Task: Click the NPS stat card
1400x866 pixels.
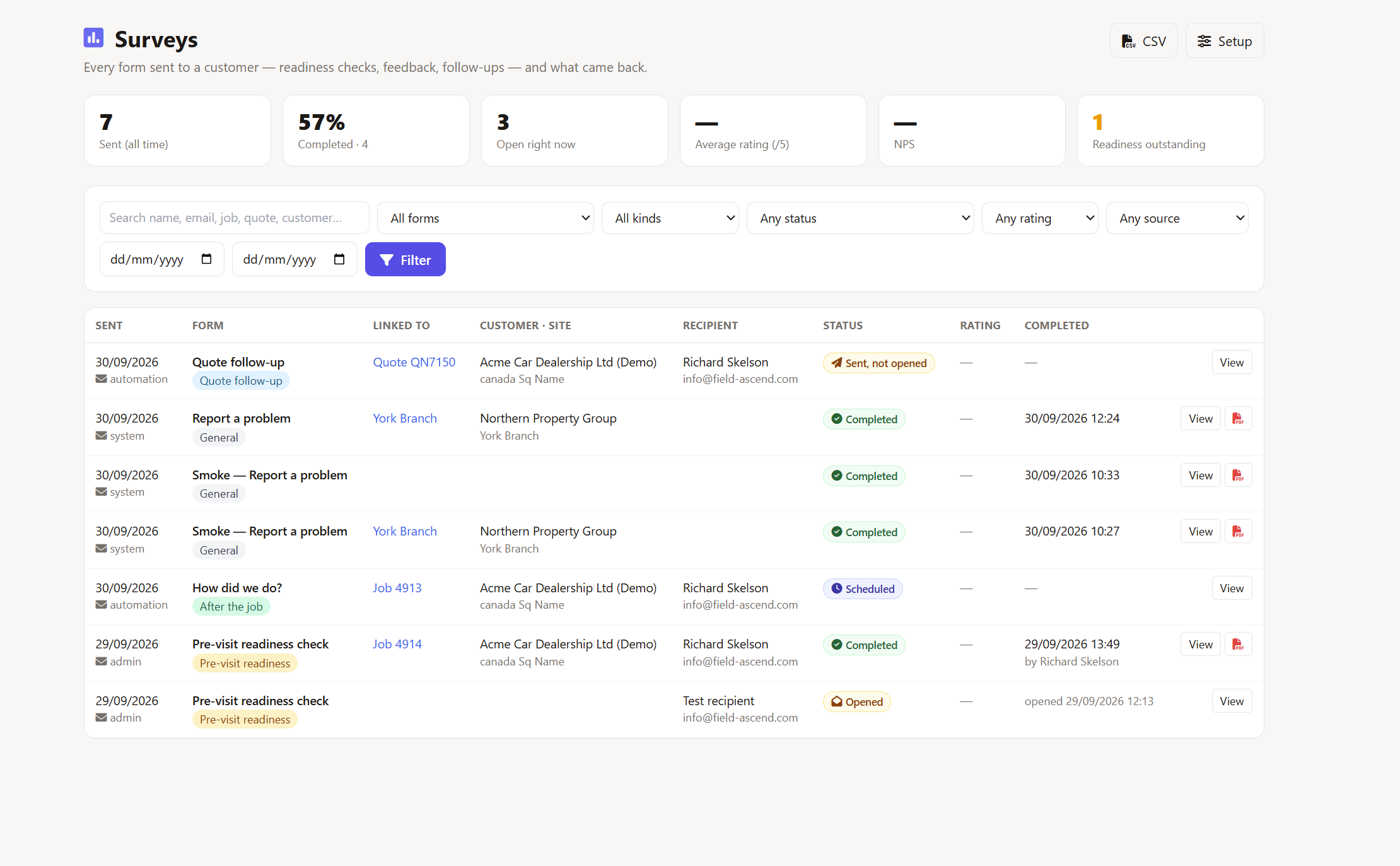Action: click(972, 131)
